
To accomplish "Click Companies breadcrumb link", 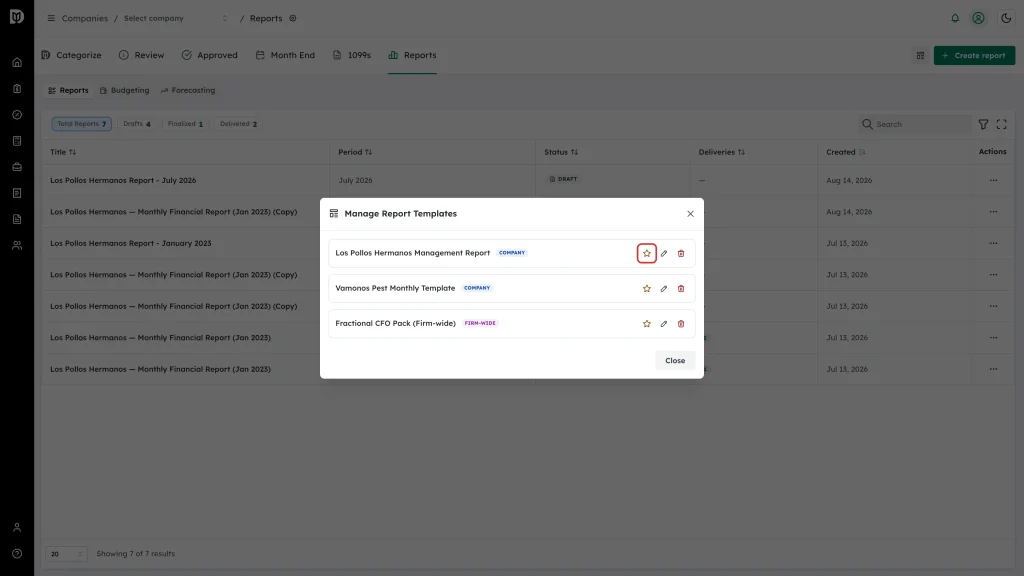I will 84,18.
